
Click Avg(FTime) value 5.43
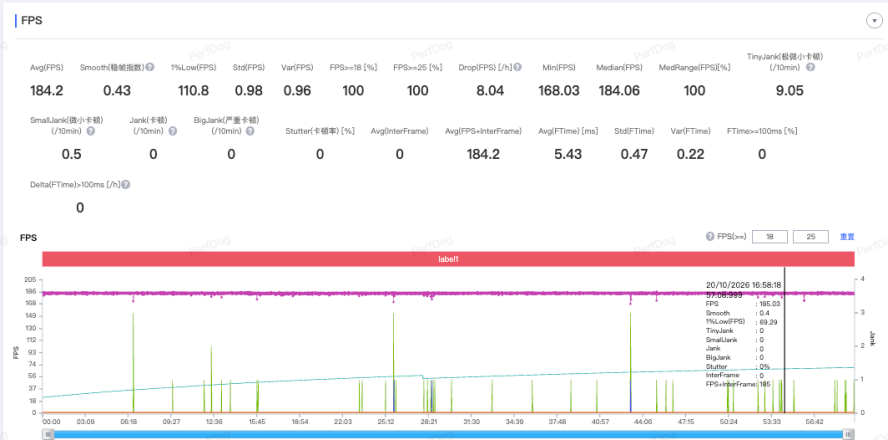pos(568,155)
